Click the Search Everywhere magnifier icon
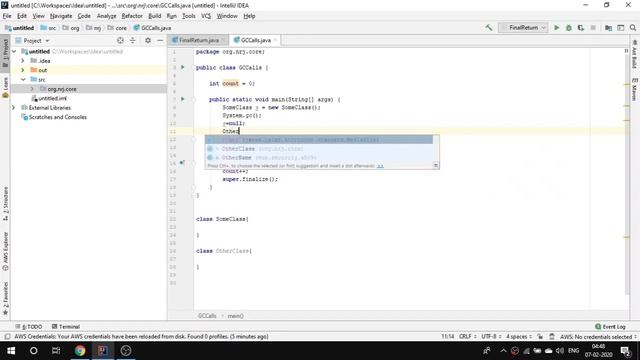Viewport: 640px width, 360px height. (633, 28)
